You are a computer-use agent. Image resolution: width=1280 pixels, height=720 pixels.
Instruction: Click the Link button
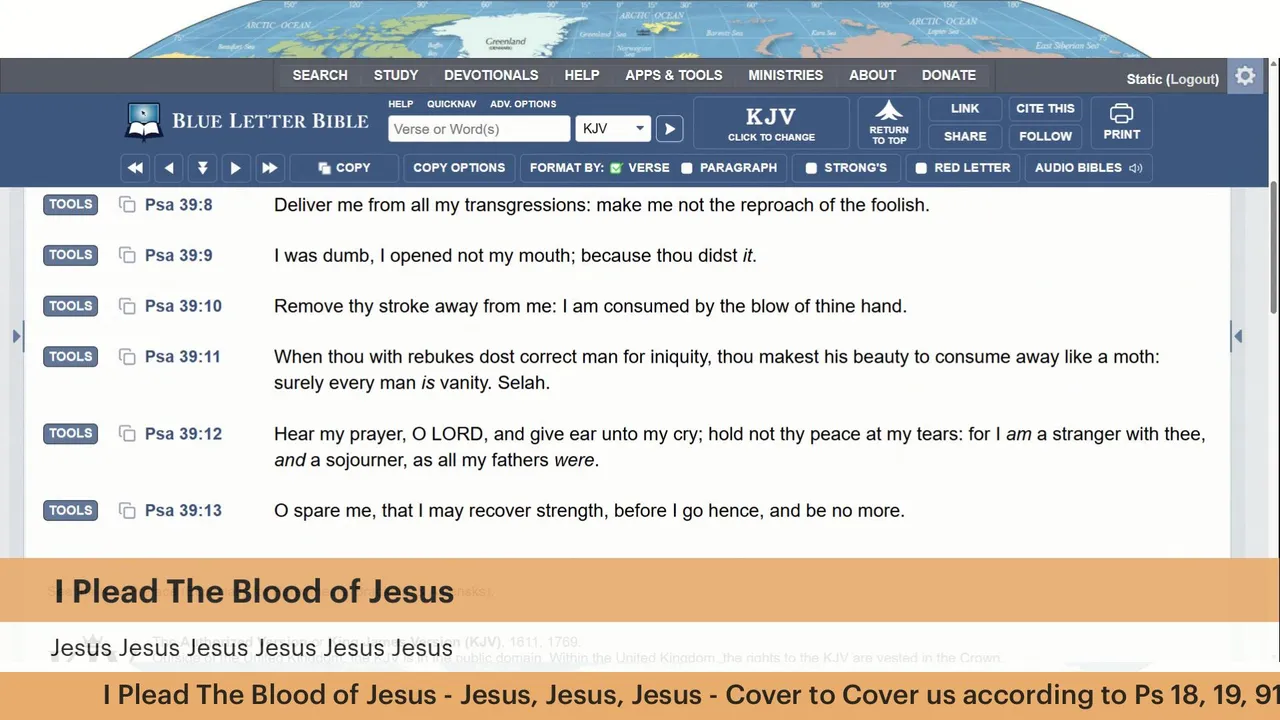click(965, 108)
